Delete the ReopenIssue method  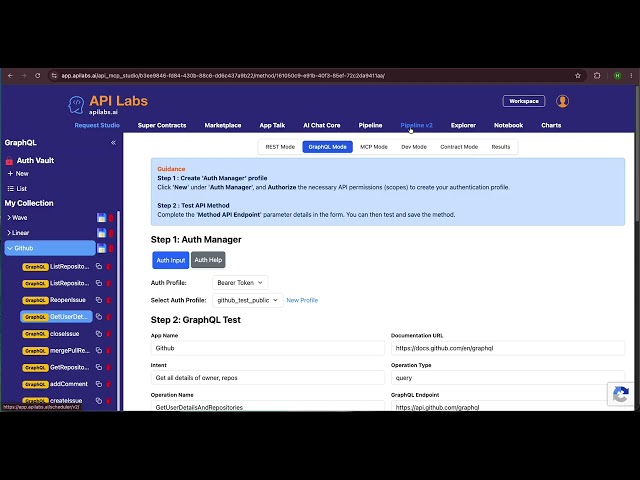tap(109, 300)
